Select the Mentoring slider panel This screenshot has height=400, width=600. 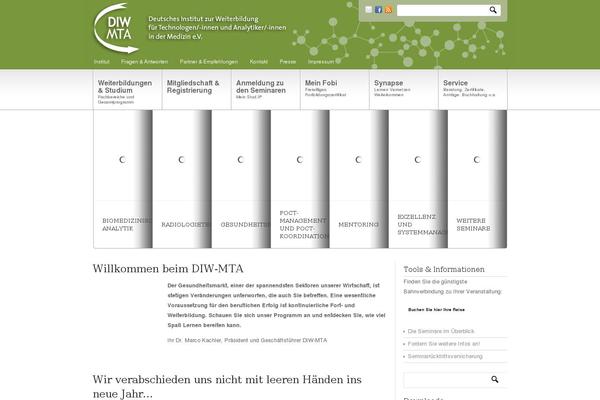point(359,179)
